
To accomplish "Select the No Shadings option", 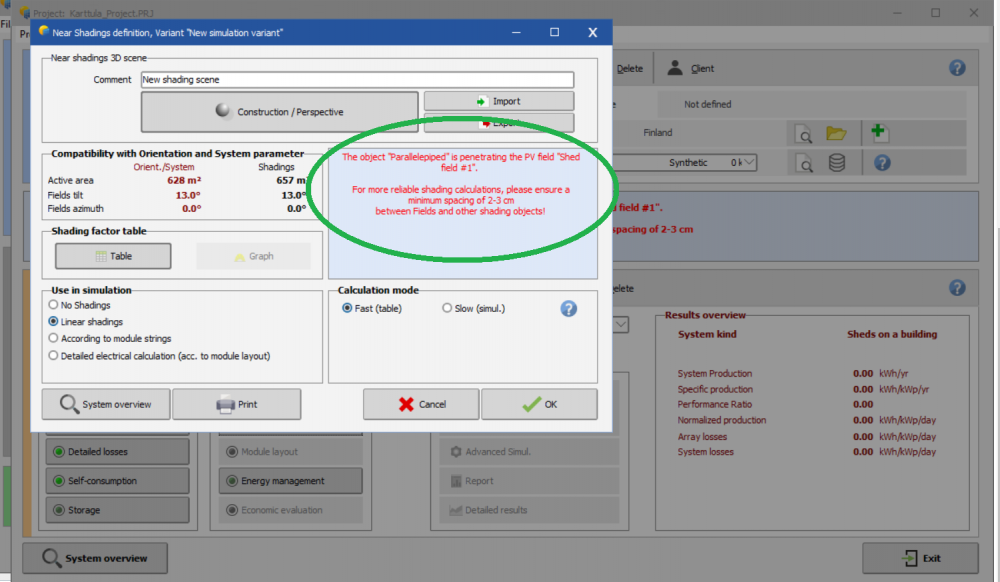I will pyautogui.click(x=54, y=305).
